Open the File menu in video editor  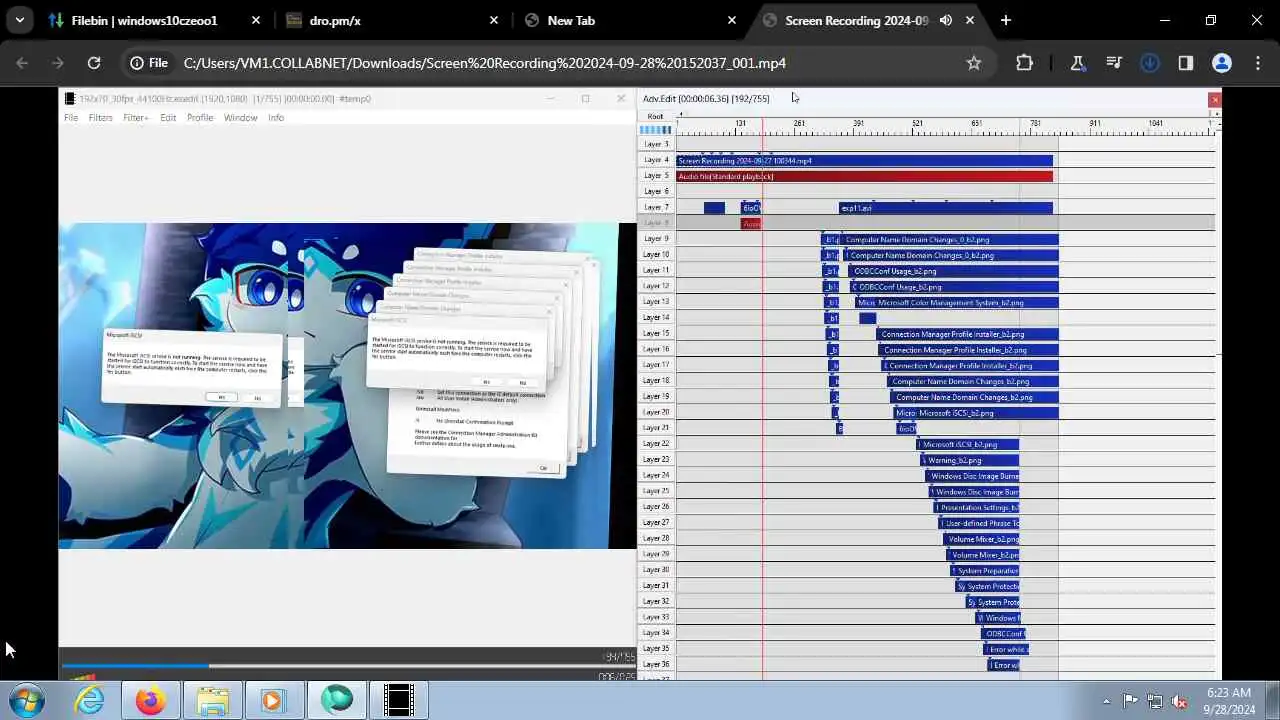(71, 118)
